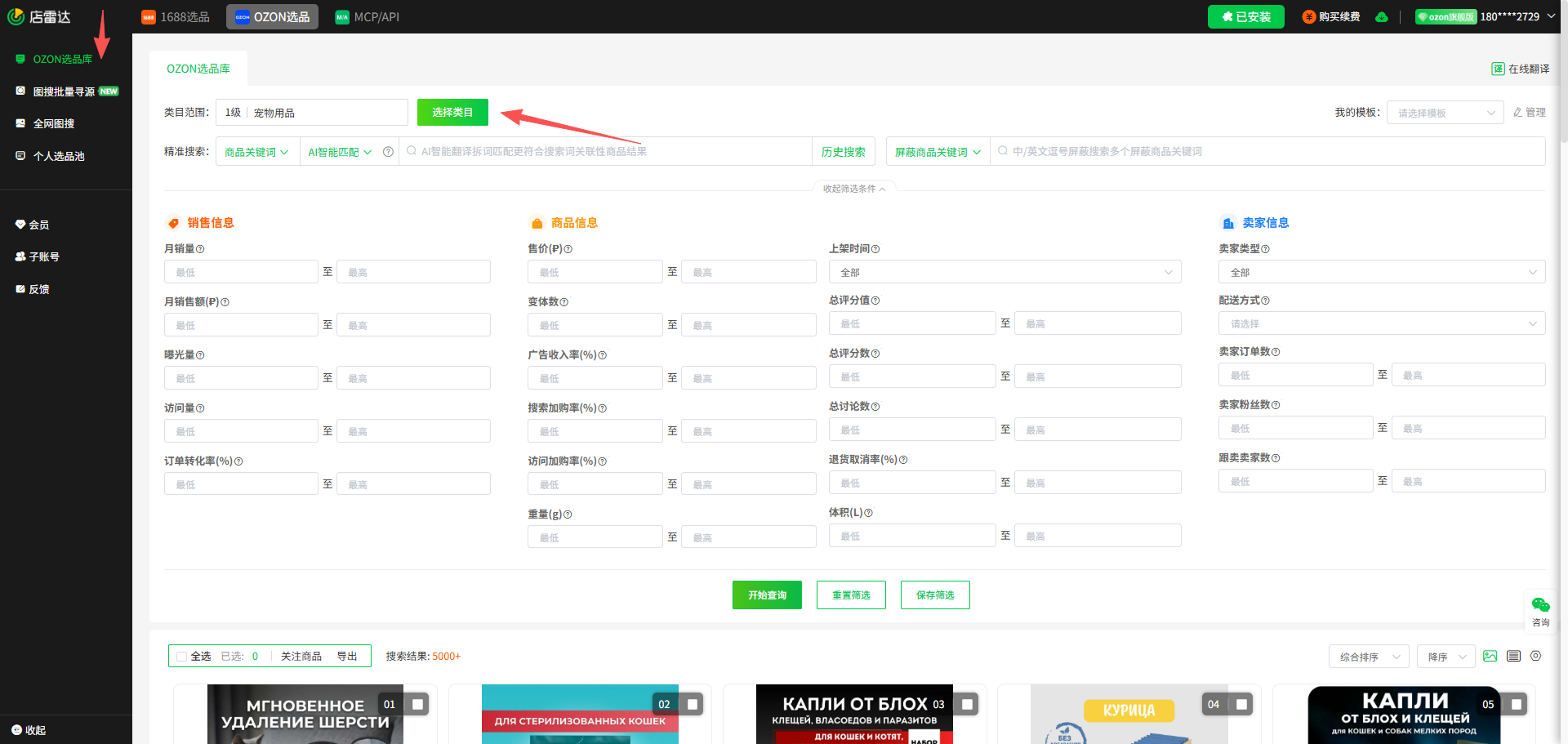Viewport: 1568px width, 744px height.
Task: Click the 店雷达 logo icon
Action: point(16,16)
